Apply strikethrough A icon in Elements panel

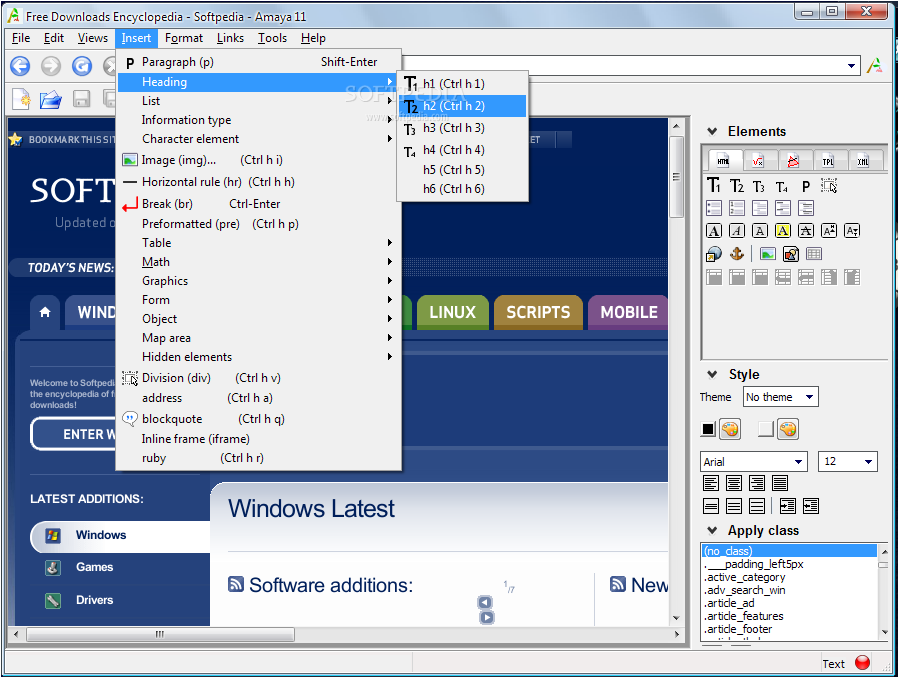pyautogui.click(x=805, y=231)
